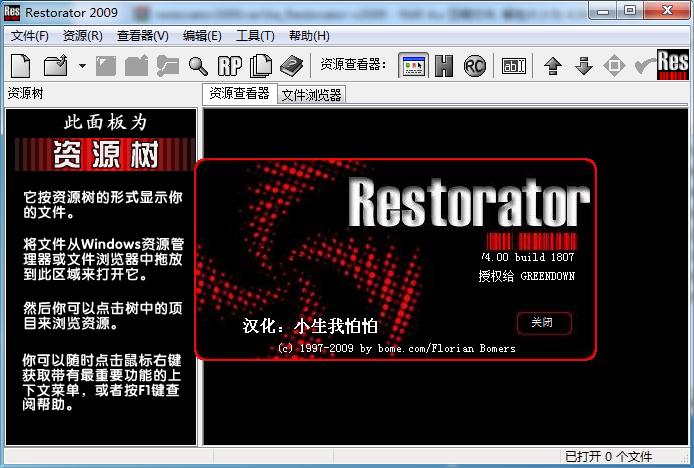Image resolution: width=694 pixels, height=468 pixels.
Task: Click the greyed Save file toolbar icon
Action: (x=106, y=66)
